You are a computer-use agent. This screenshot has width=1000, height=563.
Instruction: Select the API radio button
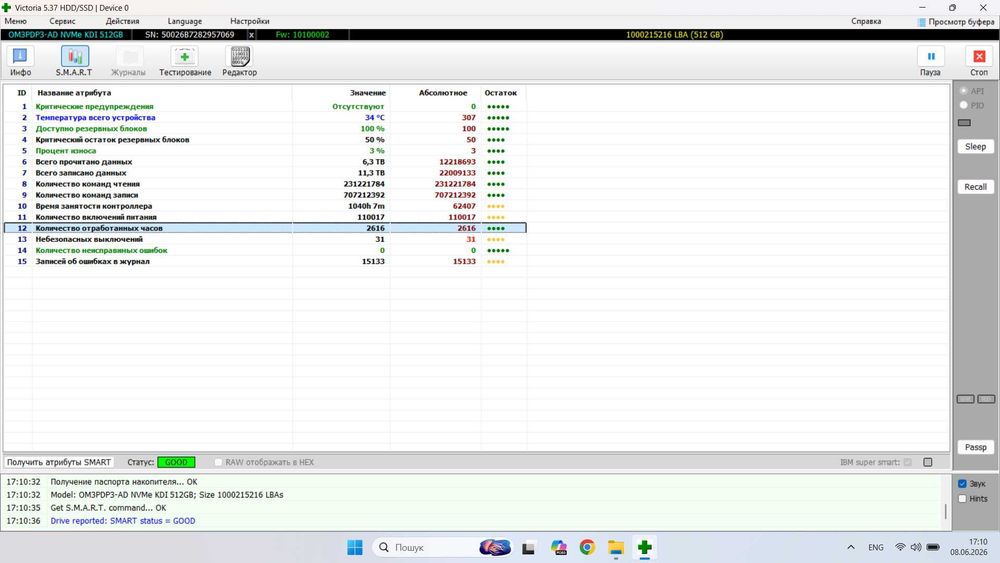point(964,91)
